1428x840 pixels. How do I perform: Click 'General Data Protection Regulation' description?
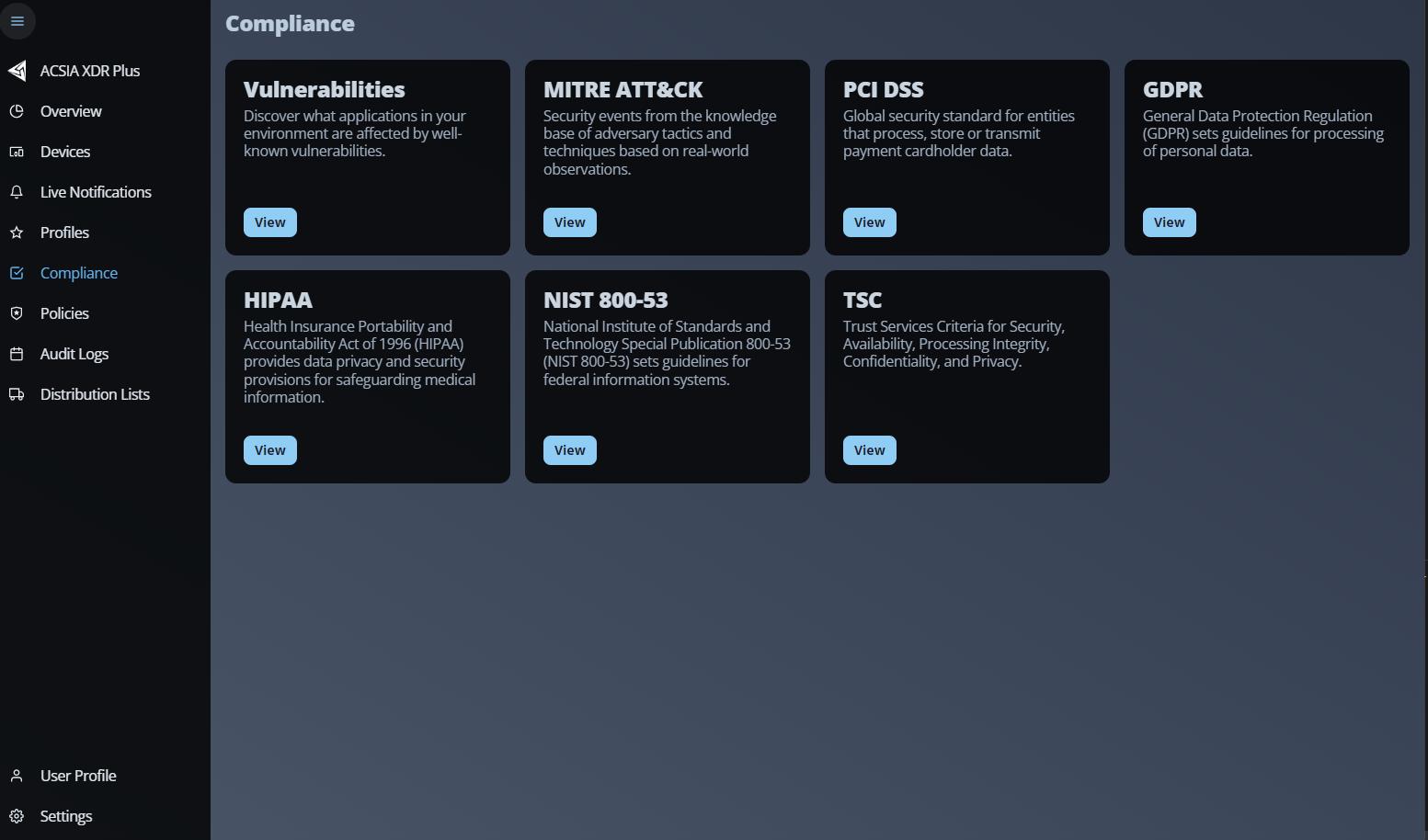(1263, 133)
